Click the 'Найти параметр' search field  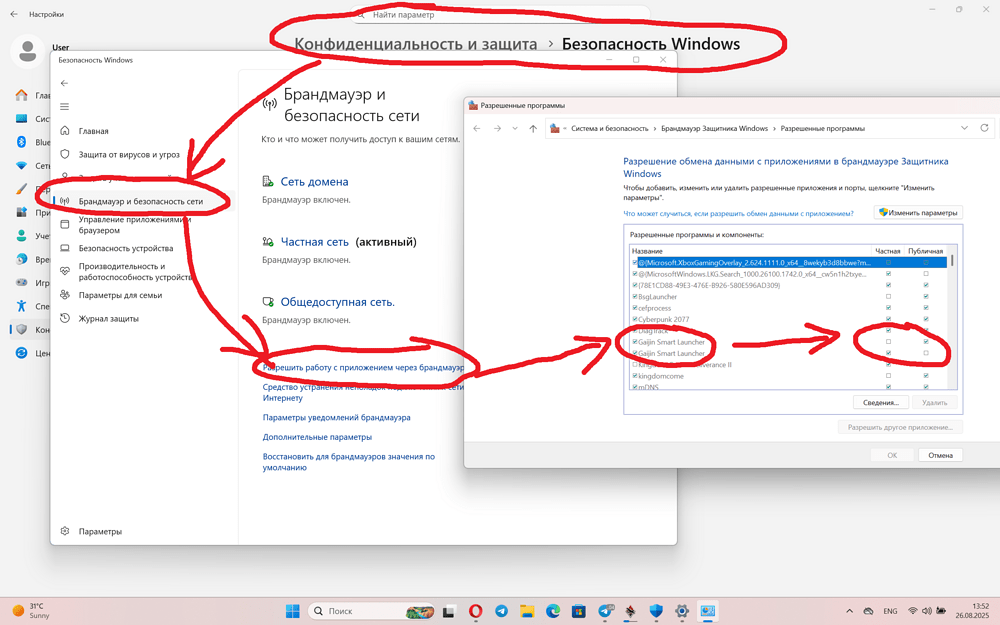click(500, 14)
